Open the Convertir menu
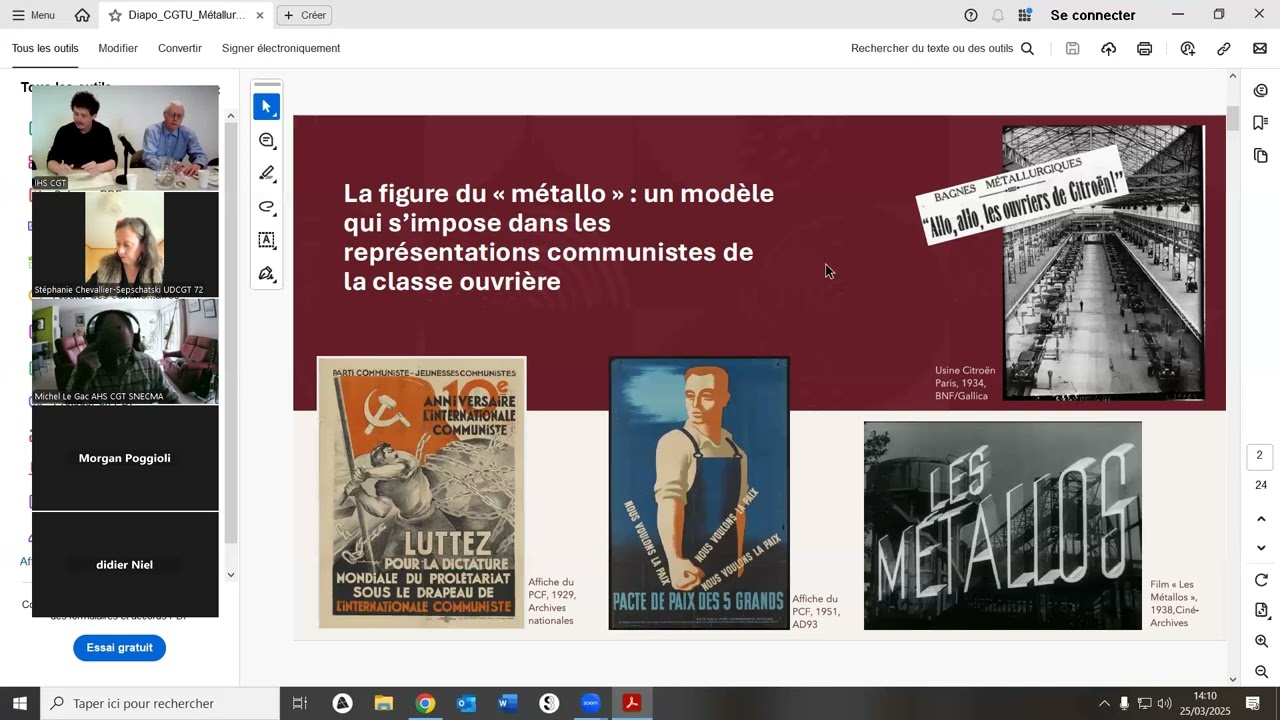This screenshot has width=1280, height=720. (x=180, y=48)
